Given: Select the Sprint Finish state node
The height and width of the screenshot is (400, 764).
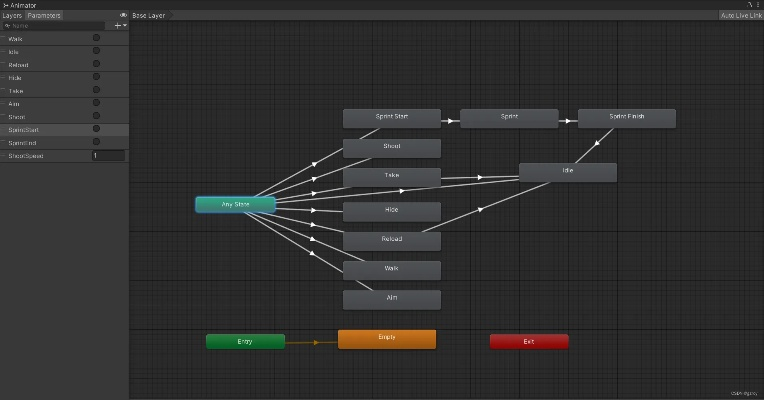Looking at the screenshot, I should coord(626,118).
